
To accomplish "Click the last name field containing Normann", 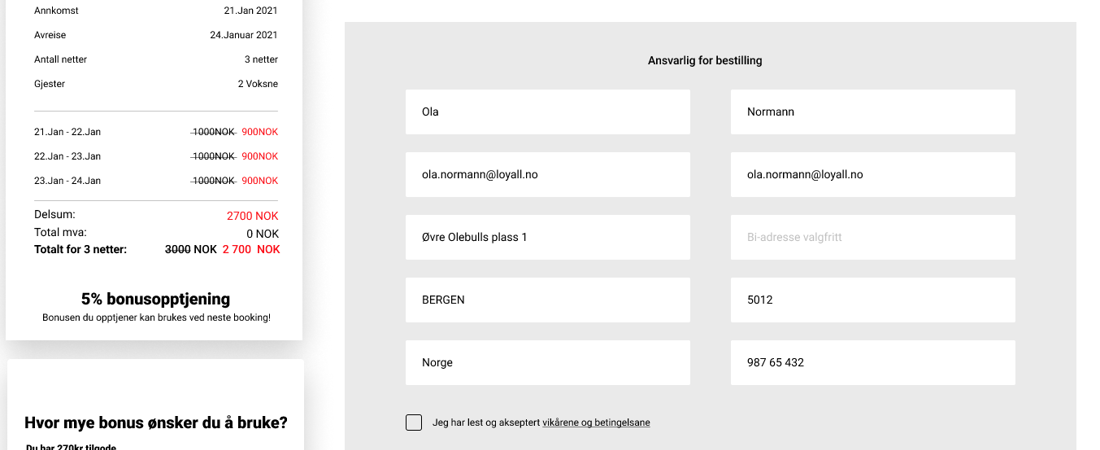I will tap(872, 112).
